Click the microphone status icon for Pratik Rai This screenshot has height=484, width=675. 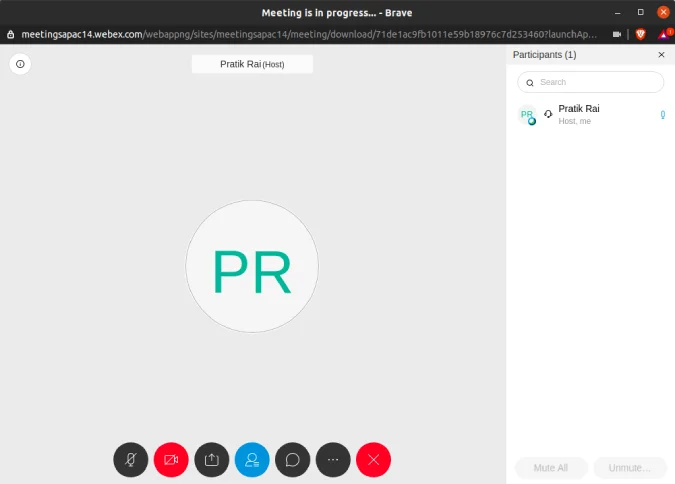663,115
